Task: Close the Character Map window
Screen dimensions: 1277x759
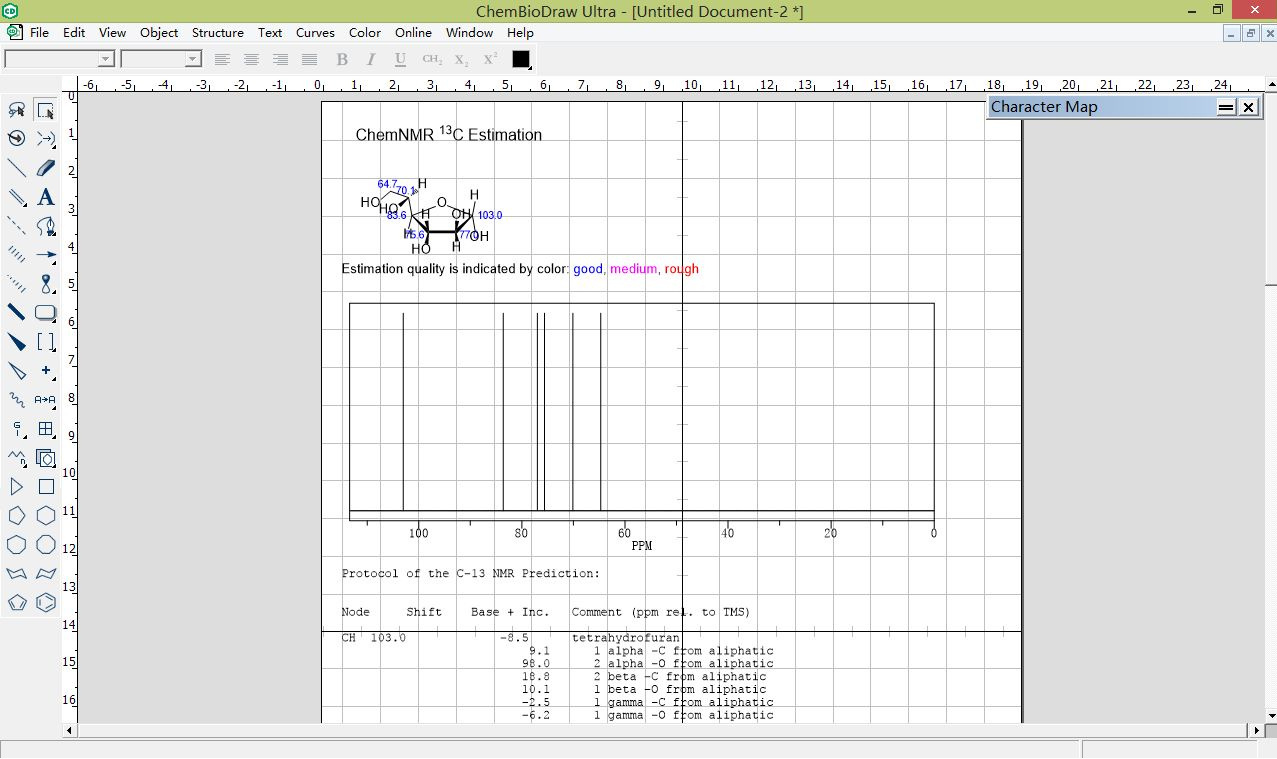Action: click(x=1248, y=107)
